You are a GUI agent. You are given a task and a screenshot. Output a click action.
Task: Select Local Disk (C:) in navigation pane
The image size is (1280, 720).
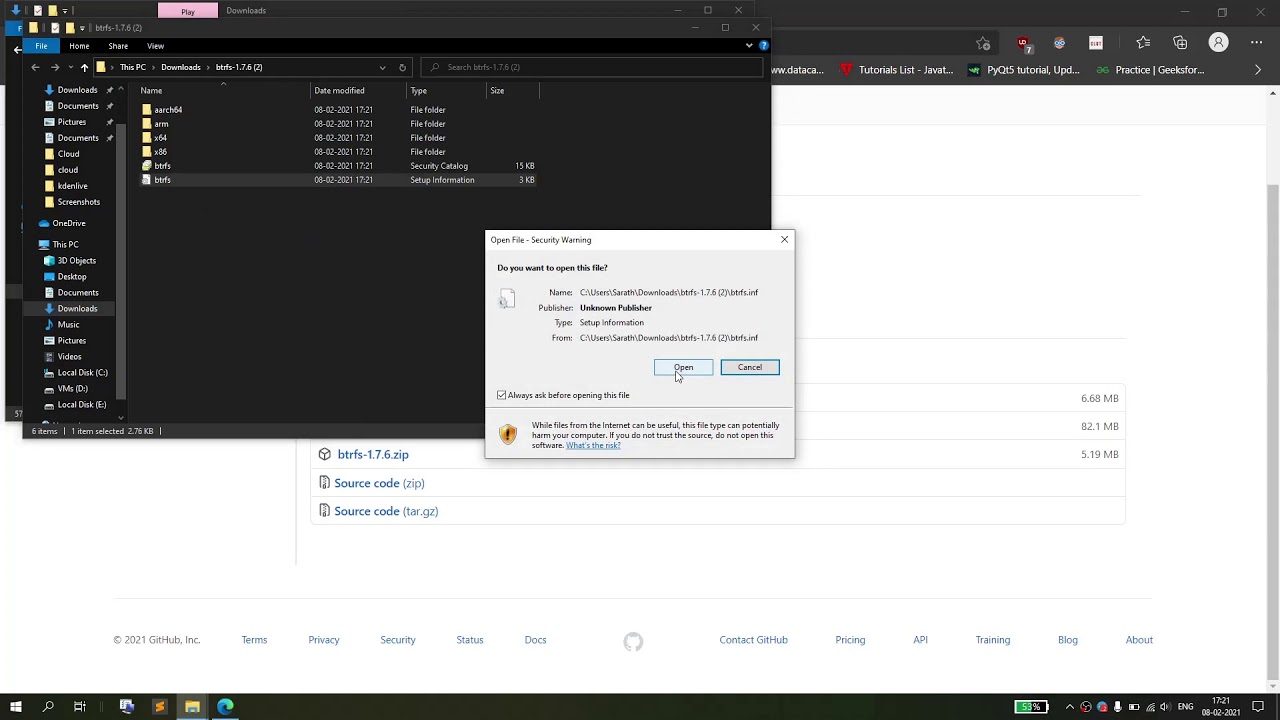pyautogui.click(x=82, y=372)
